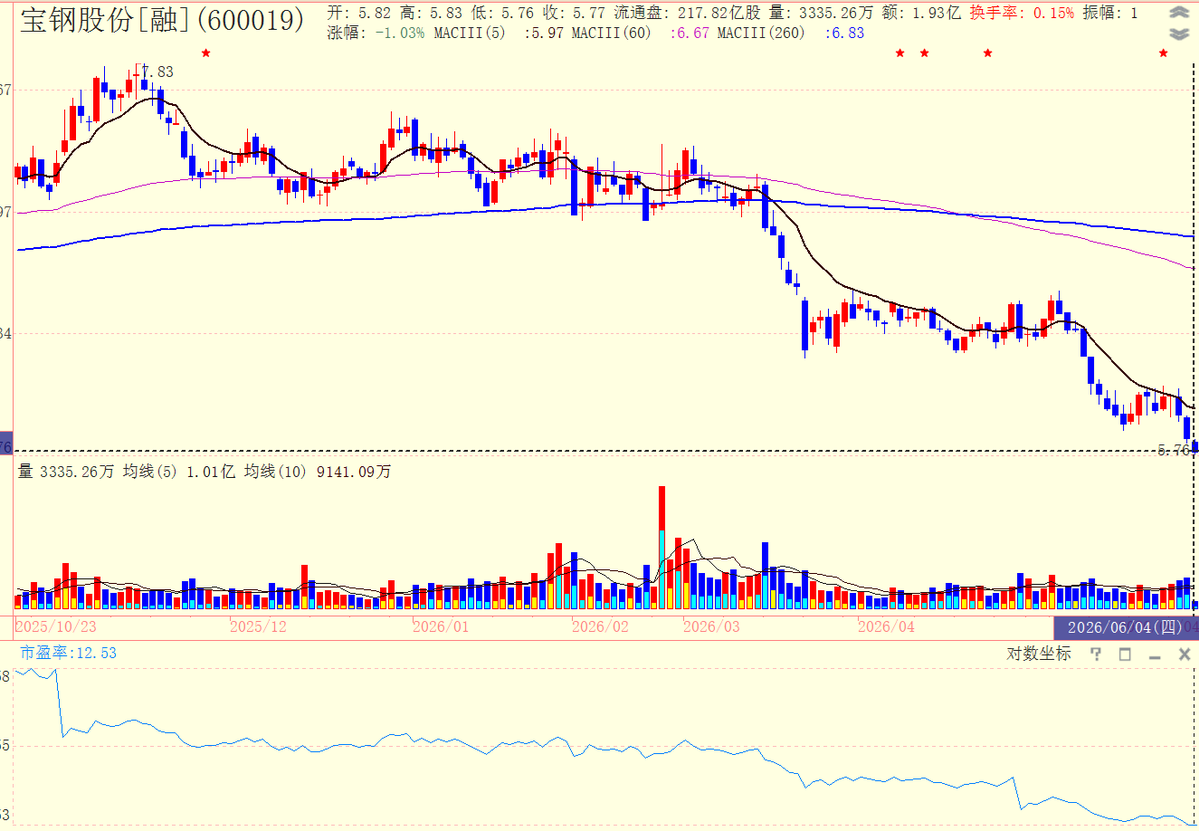This screenshot has width=1199, height=831.
Task: Click the 2025/10/23 date on time axis
Action: [56, 628]
